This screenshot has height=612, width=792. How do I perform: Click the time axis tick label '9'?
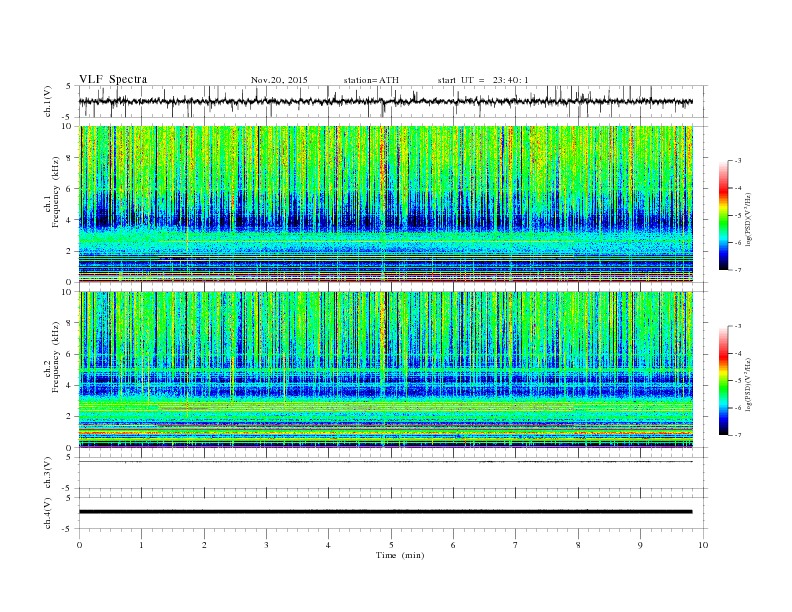pos(640,545)
